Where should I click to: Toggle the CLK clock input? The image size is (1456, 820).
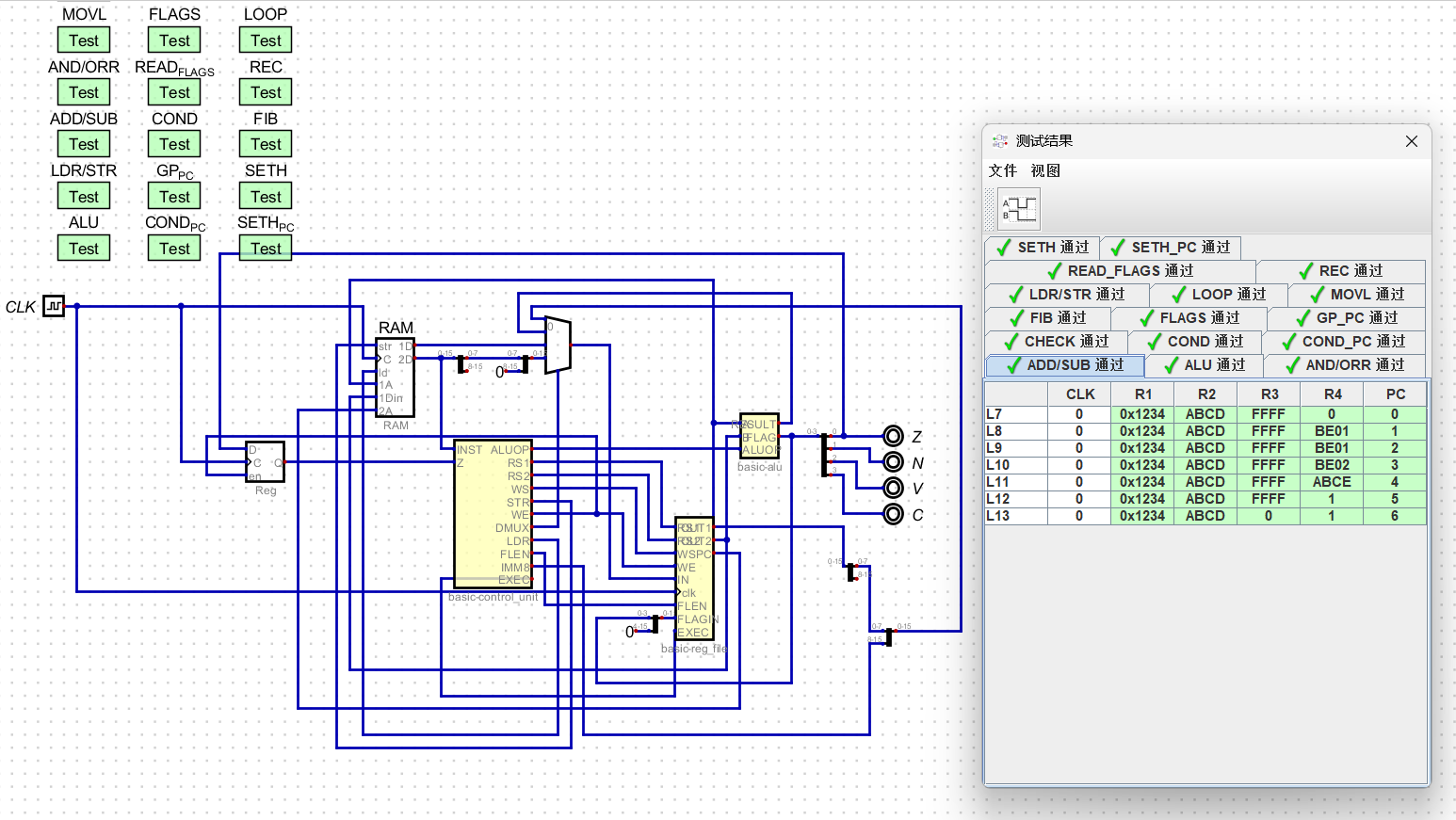click(x=54, y=306)
